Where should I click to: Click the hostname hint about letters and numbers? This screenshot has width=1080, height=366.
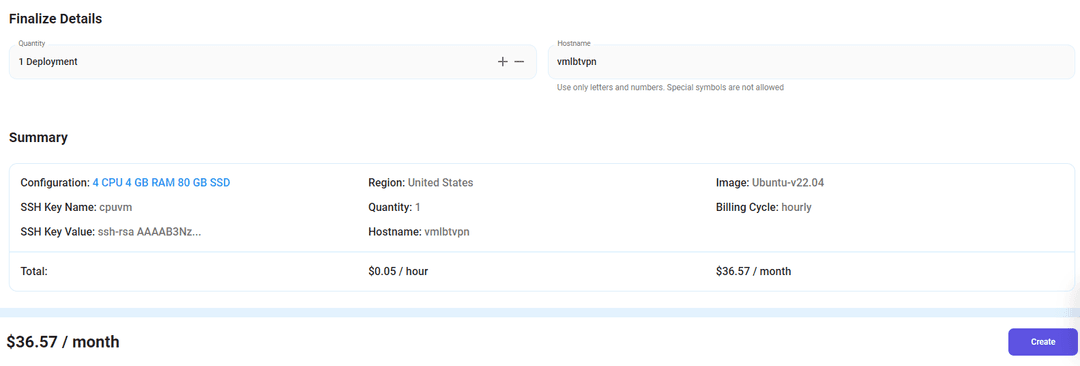point(670,88)
